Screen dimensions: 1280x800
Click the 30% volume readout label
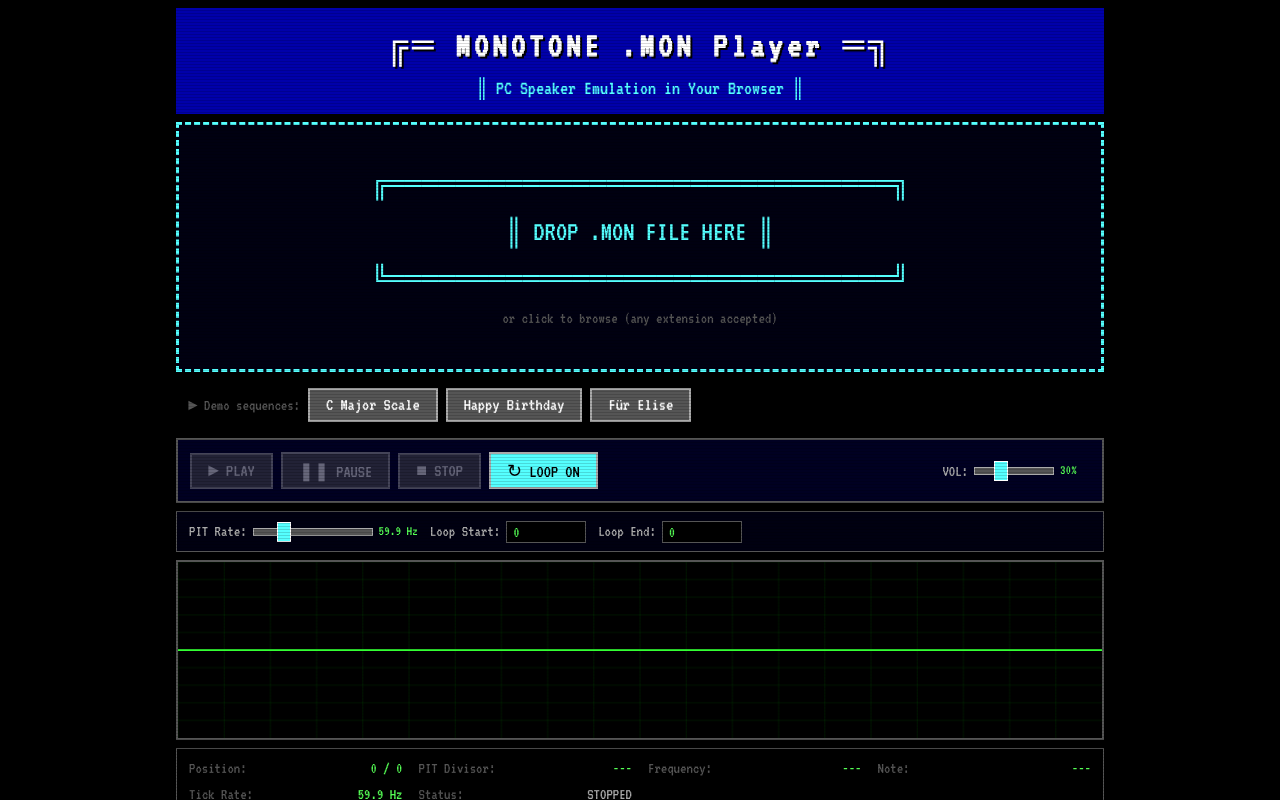[1068, 470]
